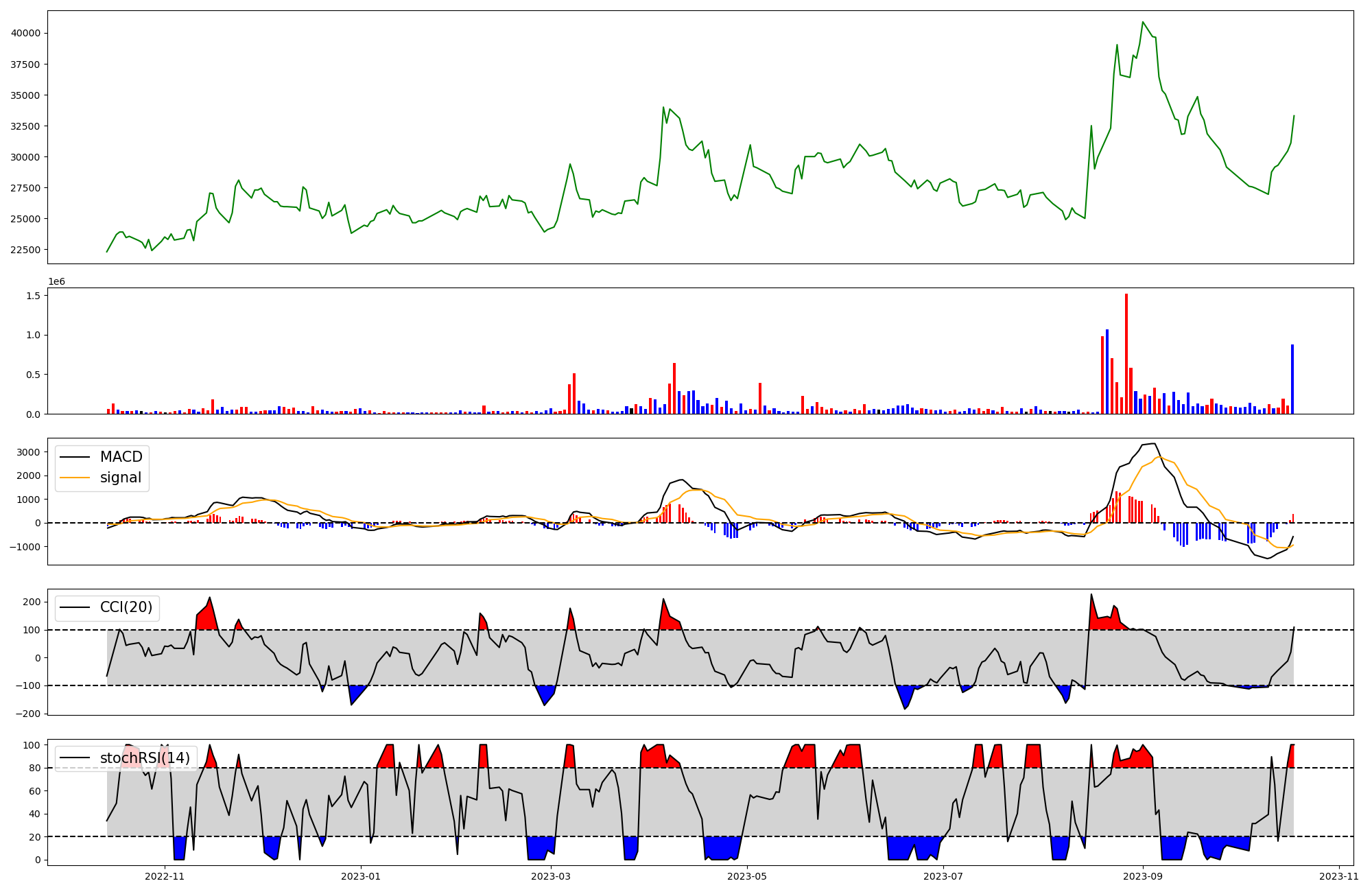Viewport: 1372px width, 892px height.
Task: Click the 40000 price axis tick label
Action: (25, 33)
